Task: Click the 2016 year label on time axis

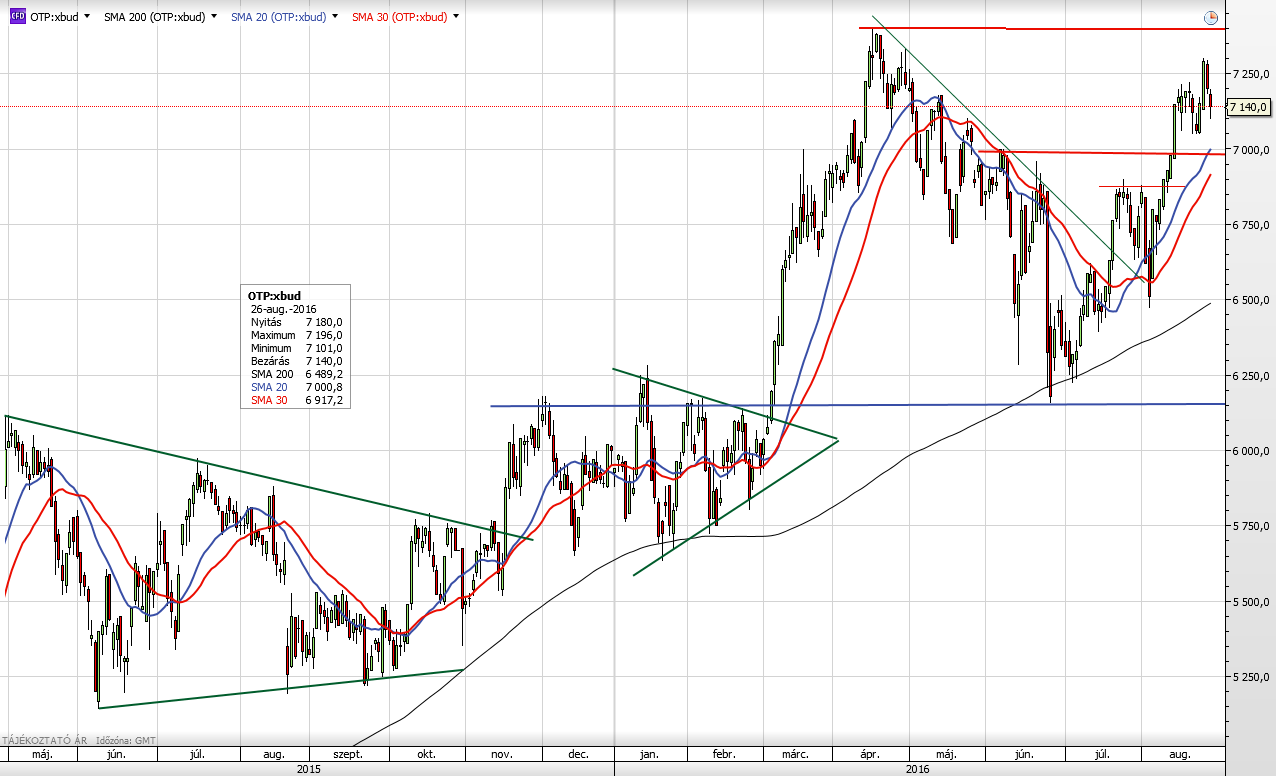Action: (917, 769)
